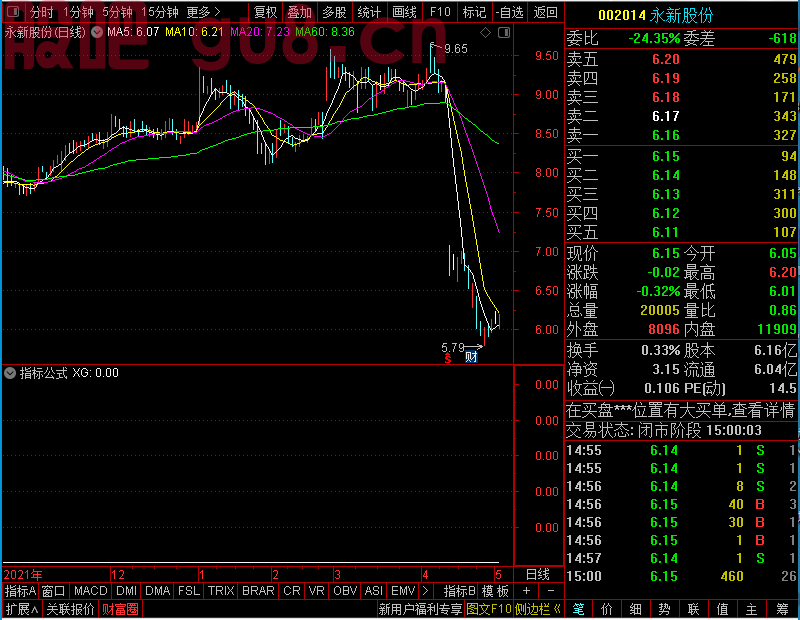Open the 关联报价 tab

pyautogui.click(x=70, y=609)
